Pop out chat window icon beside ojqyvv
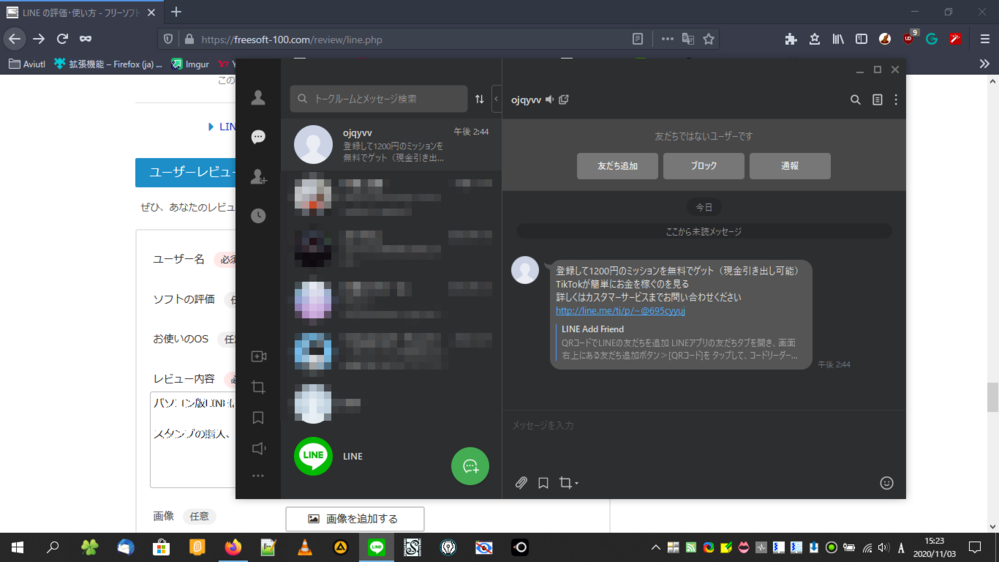The height and width of the screenshot is (562, 999). 564,99
